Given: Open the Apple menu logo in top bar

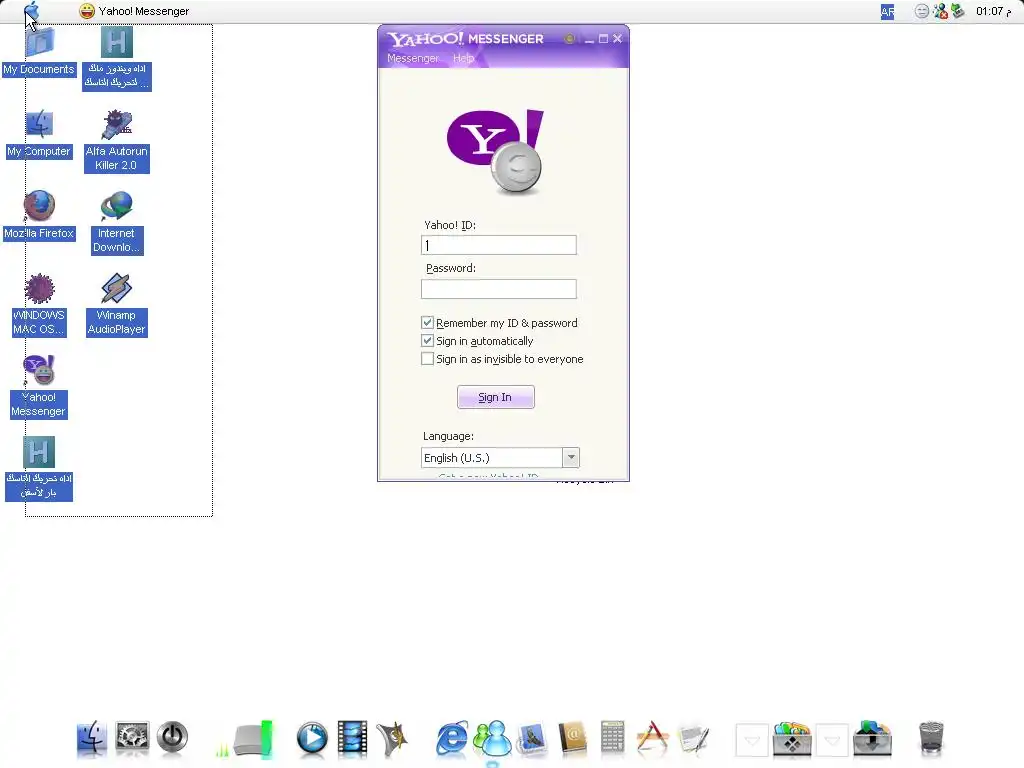Looking at the screenshot, I should (x=31, y=11).
